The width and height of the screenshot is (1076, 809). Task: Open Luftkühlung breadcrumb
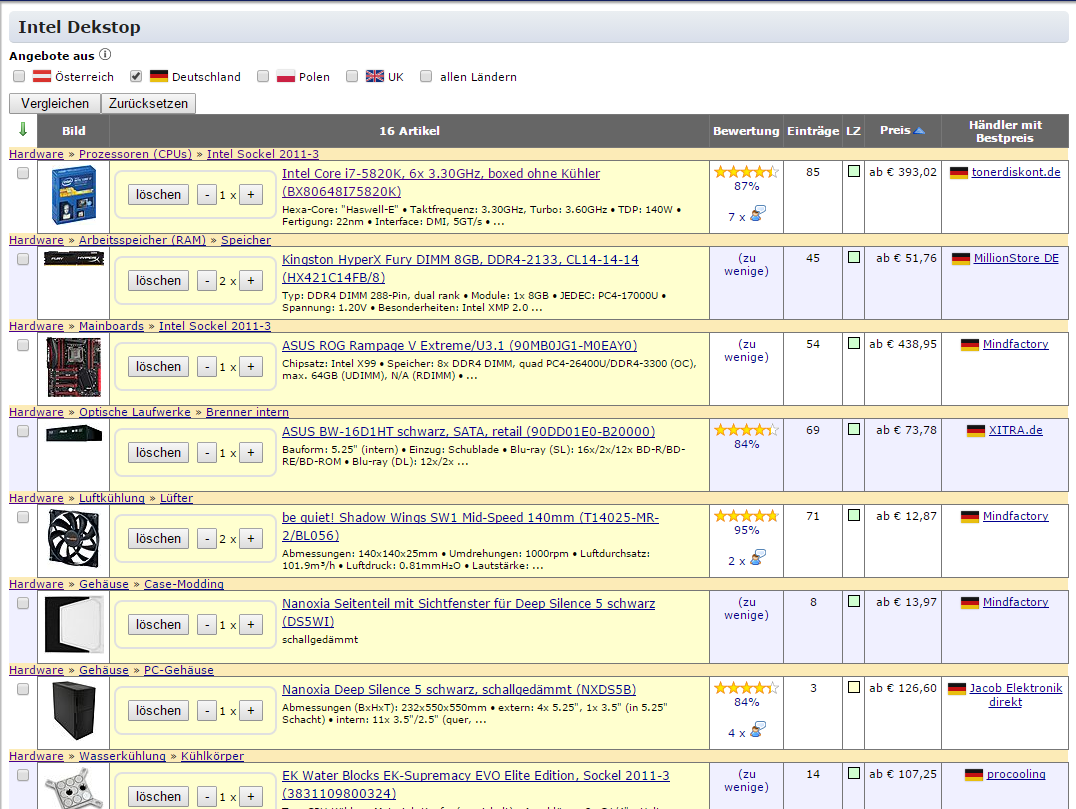(112, 498)
